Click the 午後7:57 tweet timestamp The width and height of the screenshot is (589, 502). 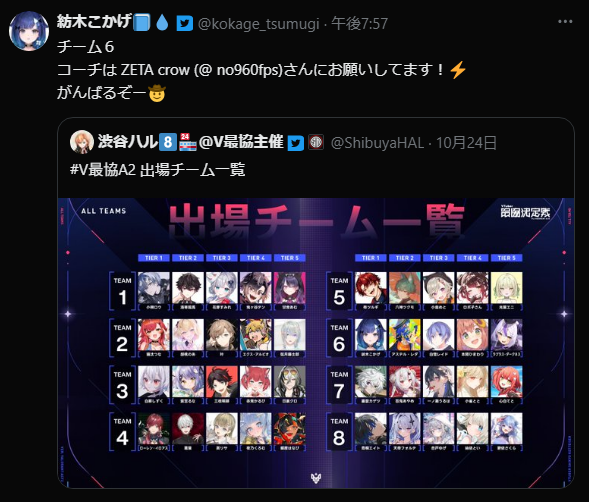pos(359,24)
